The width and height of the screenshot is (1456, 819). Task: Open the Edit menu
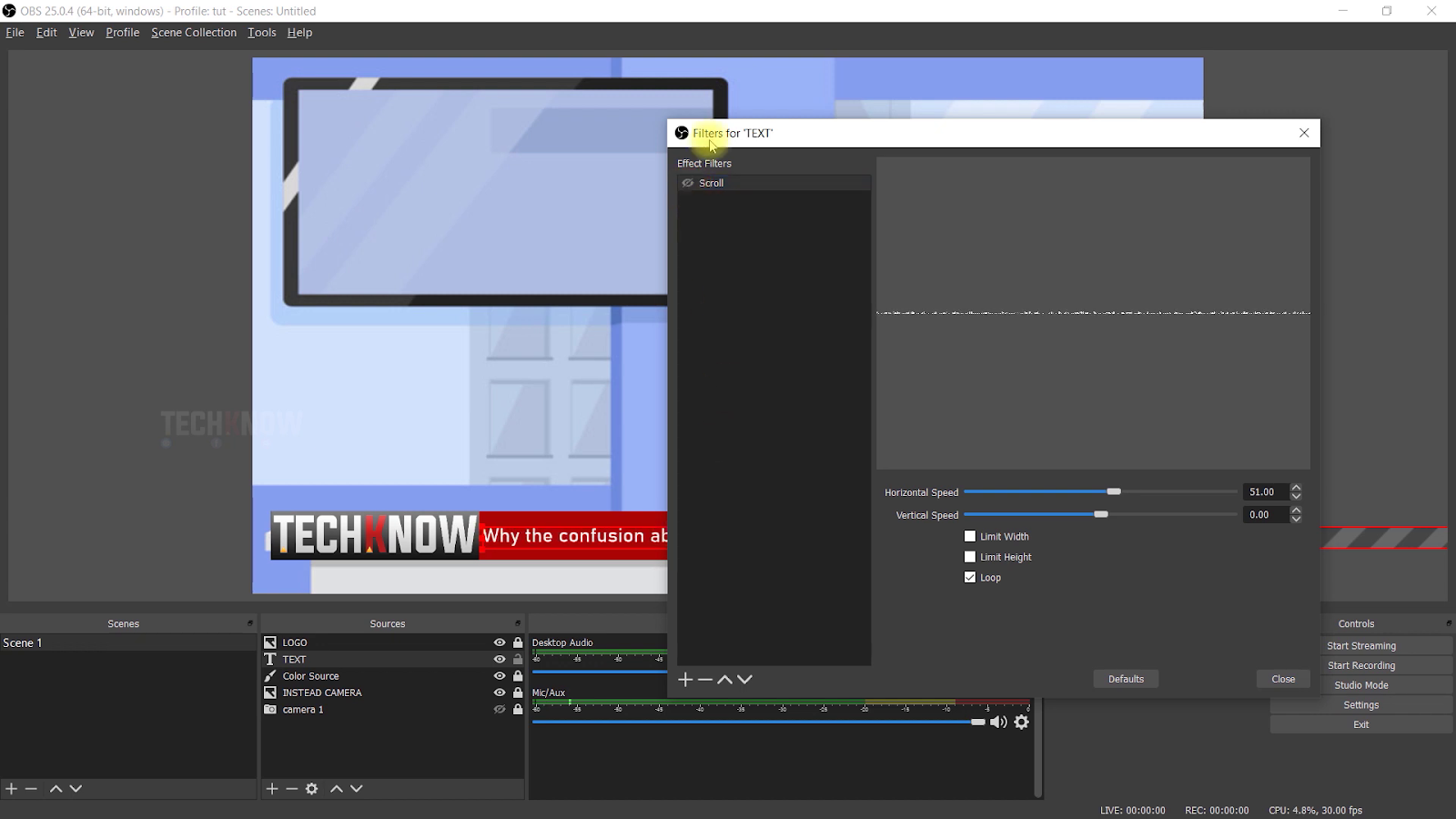(46, 33)
